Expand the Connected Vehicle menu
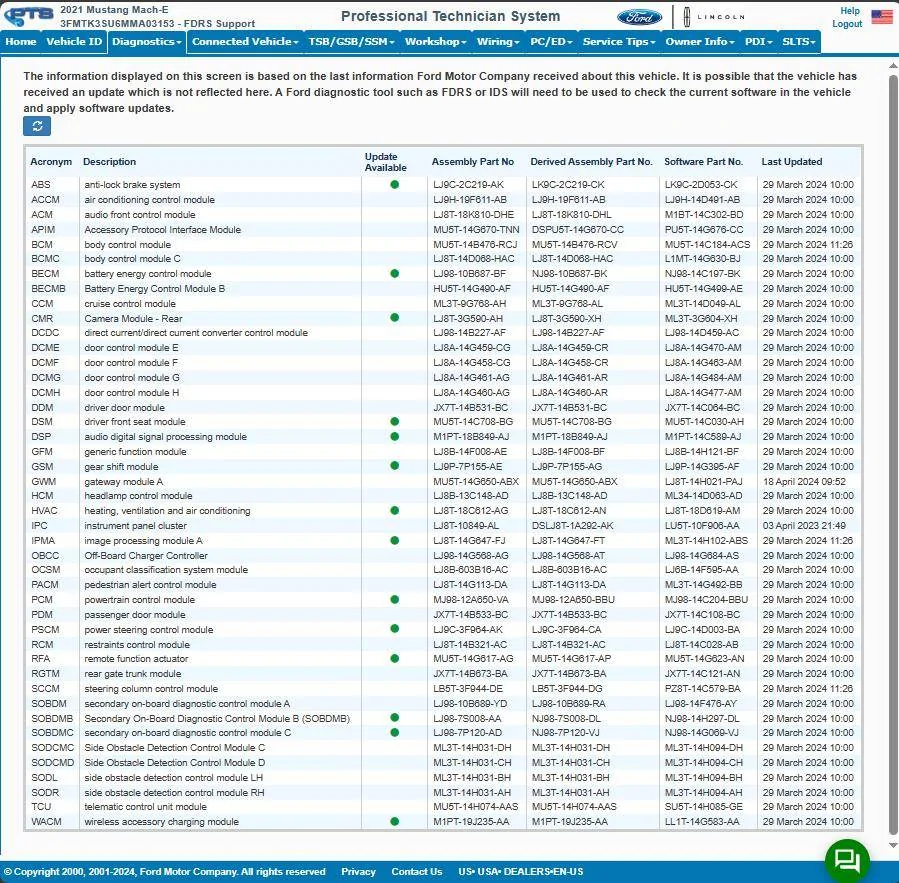 click(245, 41)
